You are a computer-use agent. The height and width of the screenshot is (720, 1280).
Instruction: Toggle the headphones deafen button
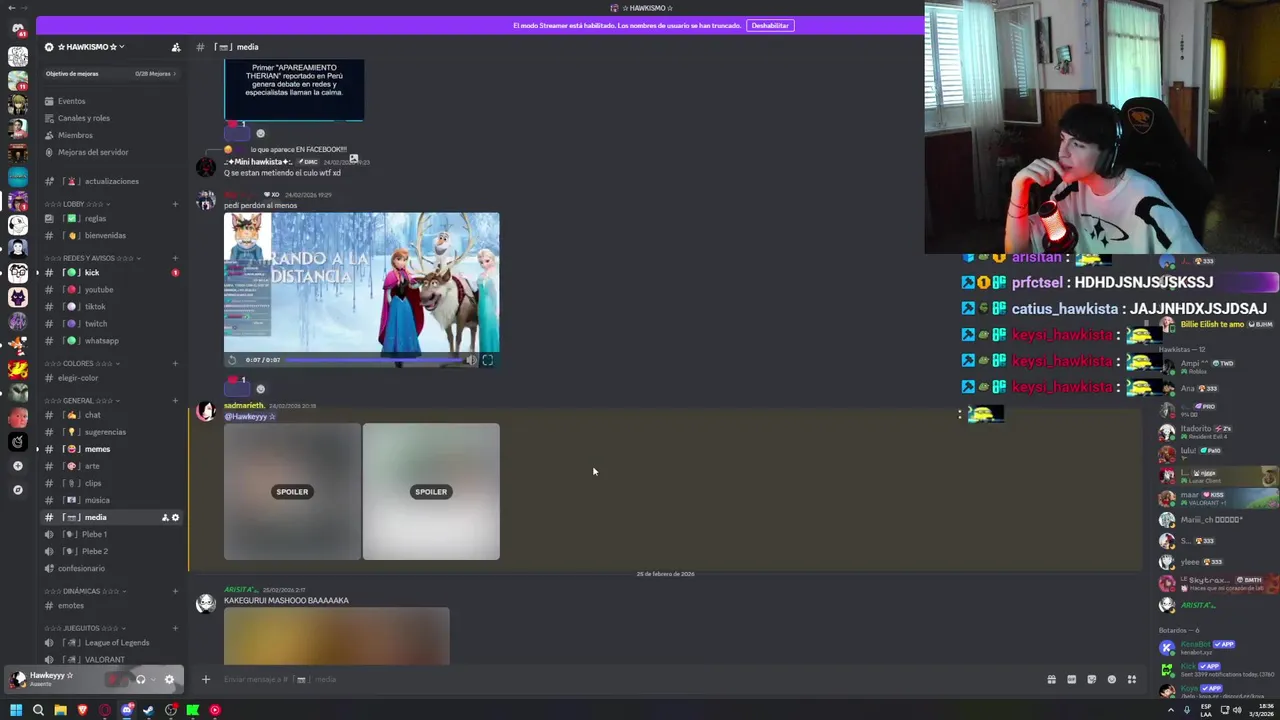140,679
